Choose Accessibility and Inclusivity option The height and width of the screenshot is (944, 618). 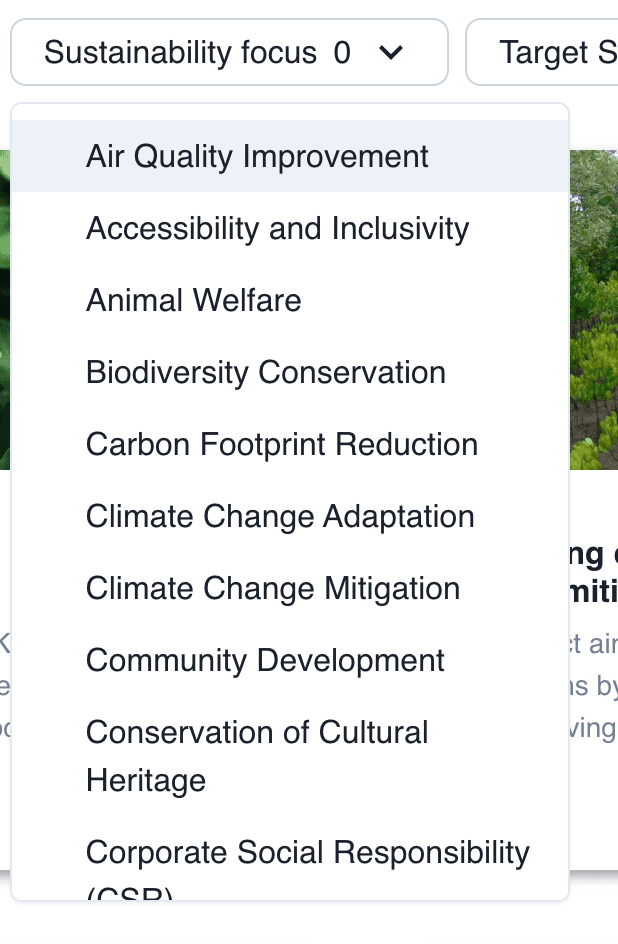290,228
